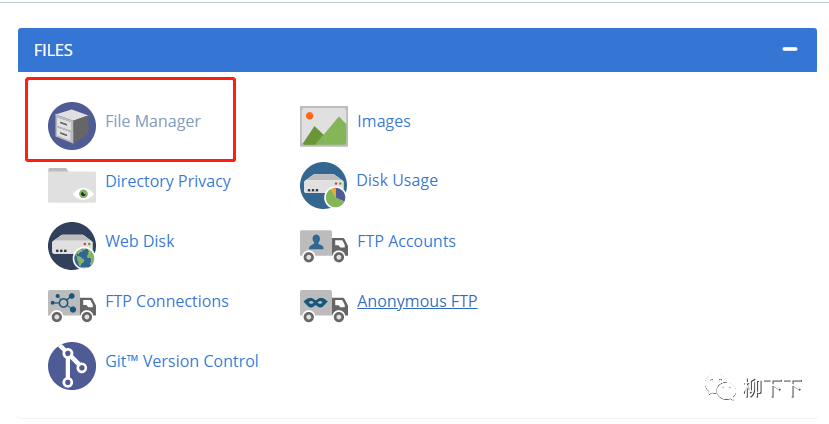Go to the Images link
Screen dimensions: 829x424
384,122
